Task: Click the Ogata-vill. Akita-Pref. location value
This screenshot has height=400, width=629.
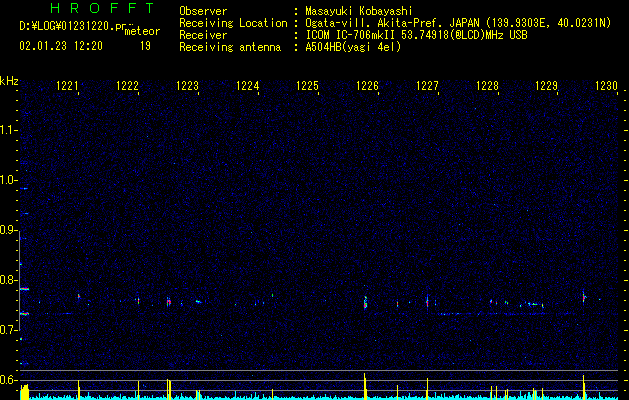Action: [458, 23]
